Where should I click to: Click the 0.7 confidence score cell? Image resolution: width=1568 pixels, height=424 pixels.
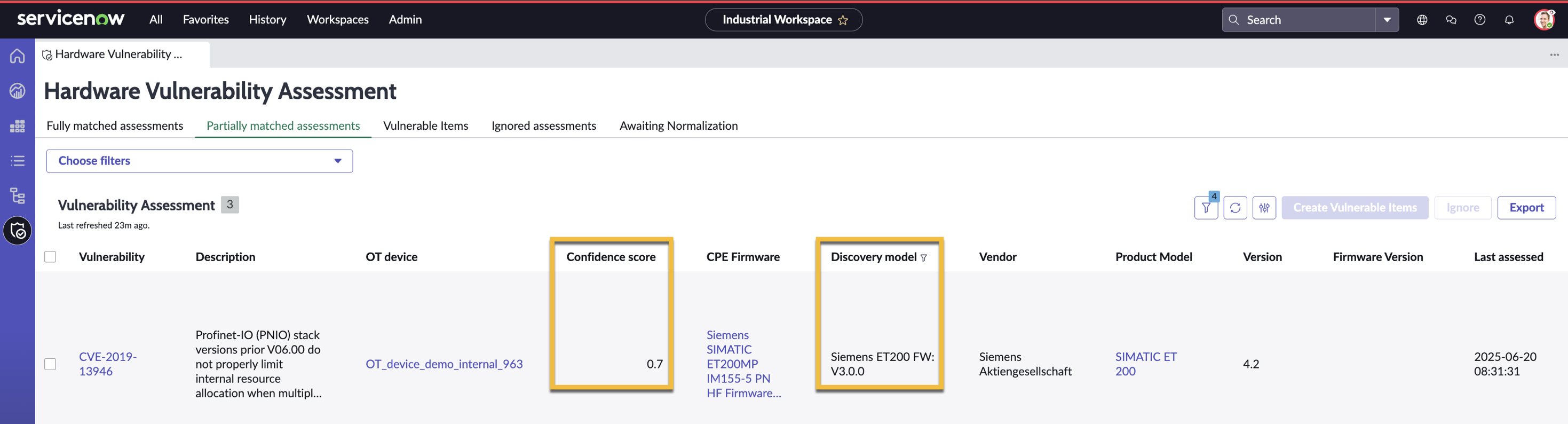click(654, 364)
